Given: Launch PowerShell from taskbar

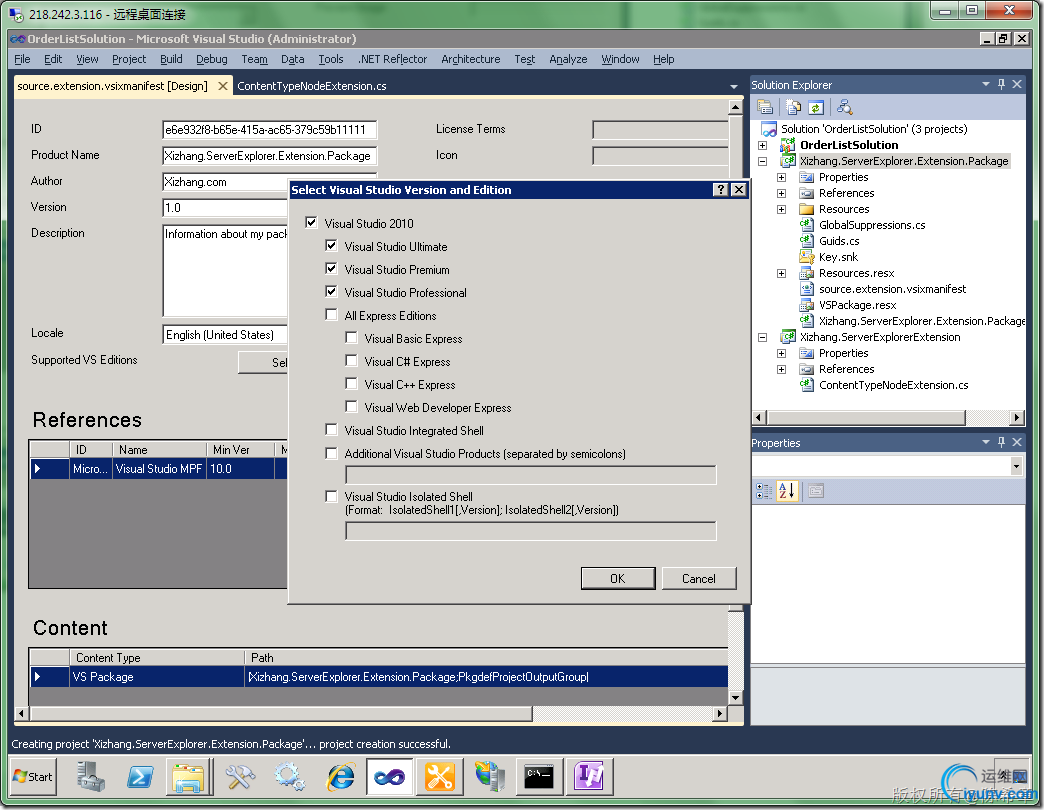Looking at the screenshot, I should (140, 777).
